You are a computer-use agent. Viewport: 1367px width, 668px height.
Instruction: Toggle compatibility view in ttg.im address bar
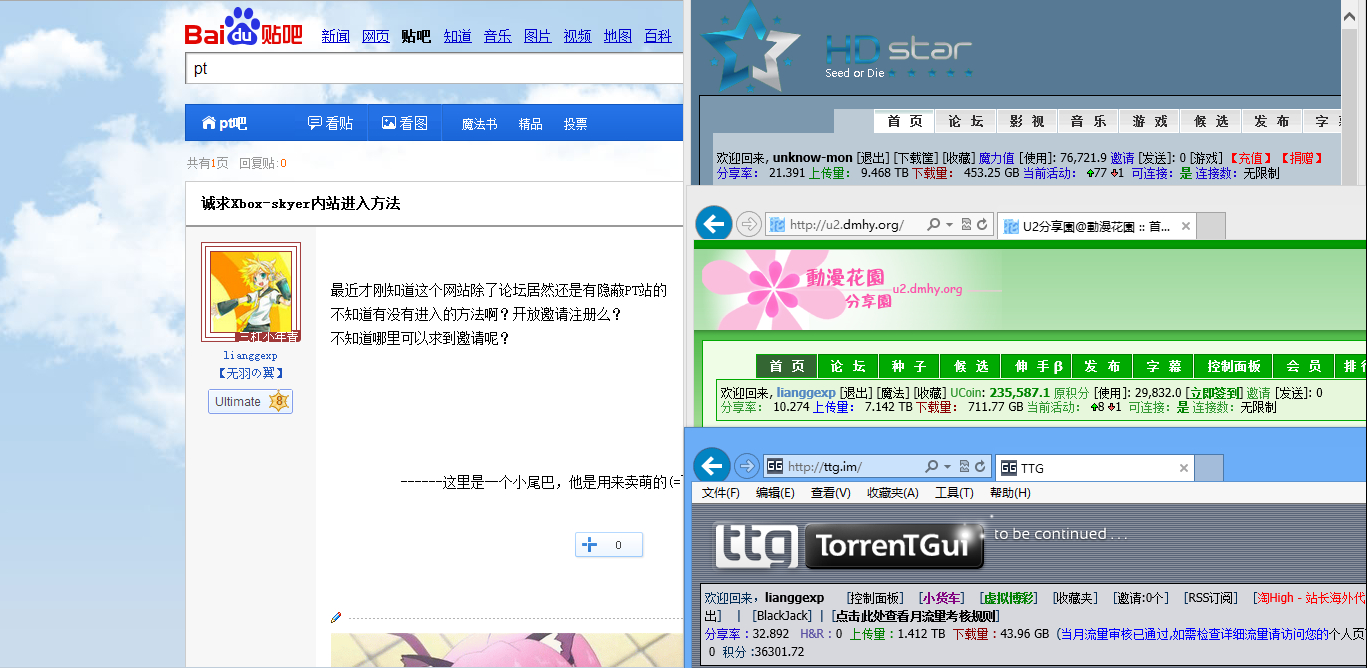[x=965, y=467]
